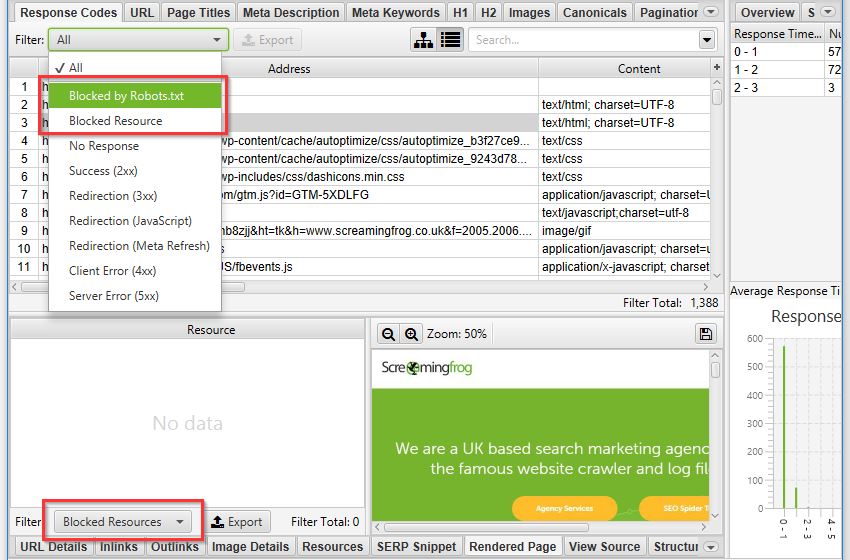Open the search options dropdown arrow
850x560 pixels.
[707, 40]
